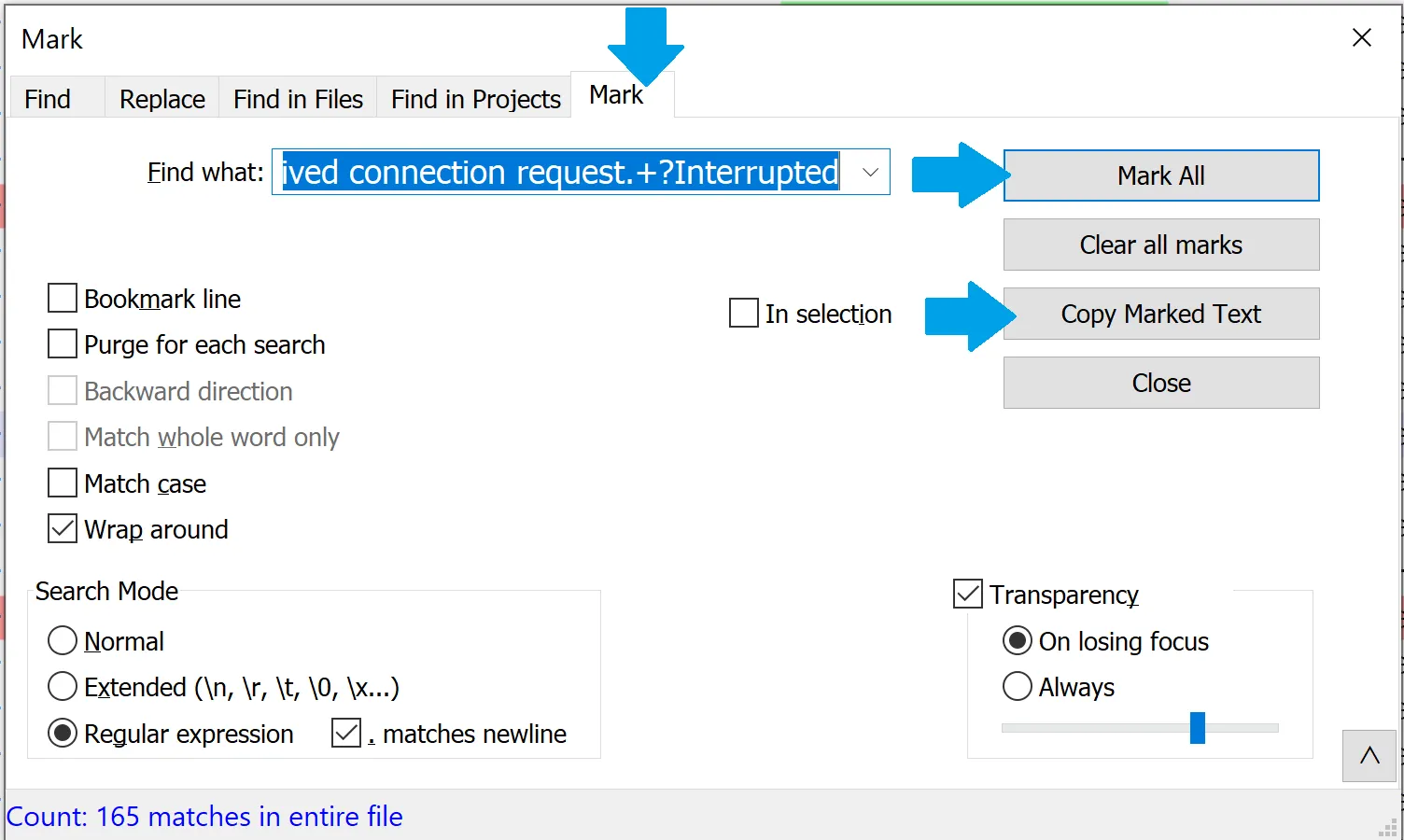Viewport: 1404px width, 840px height.
Task: Tick Purge for each search
Action: tap(63, 344)
